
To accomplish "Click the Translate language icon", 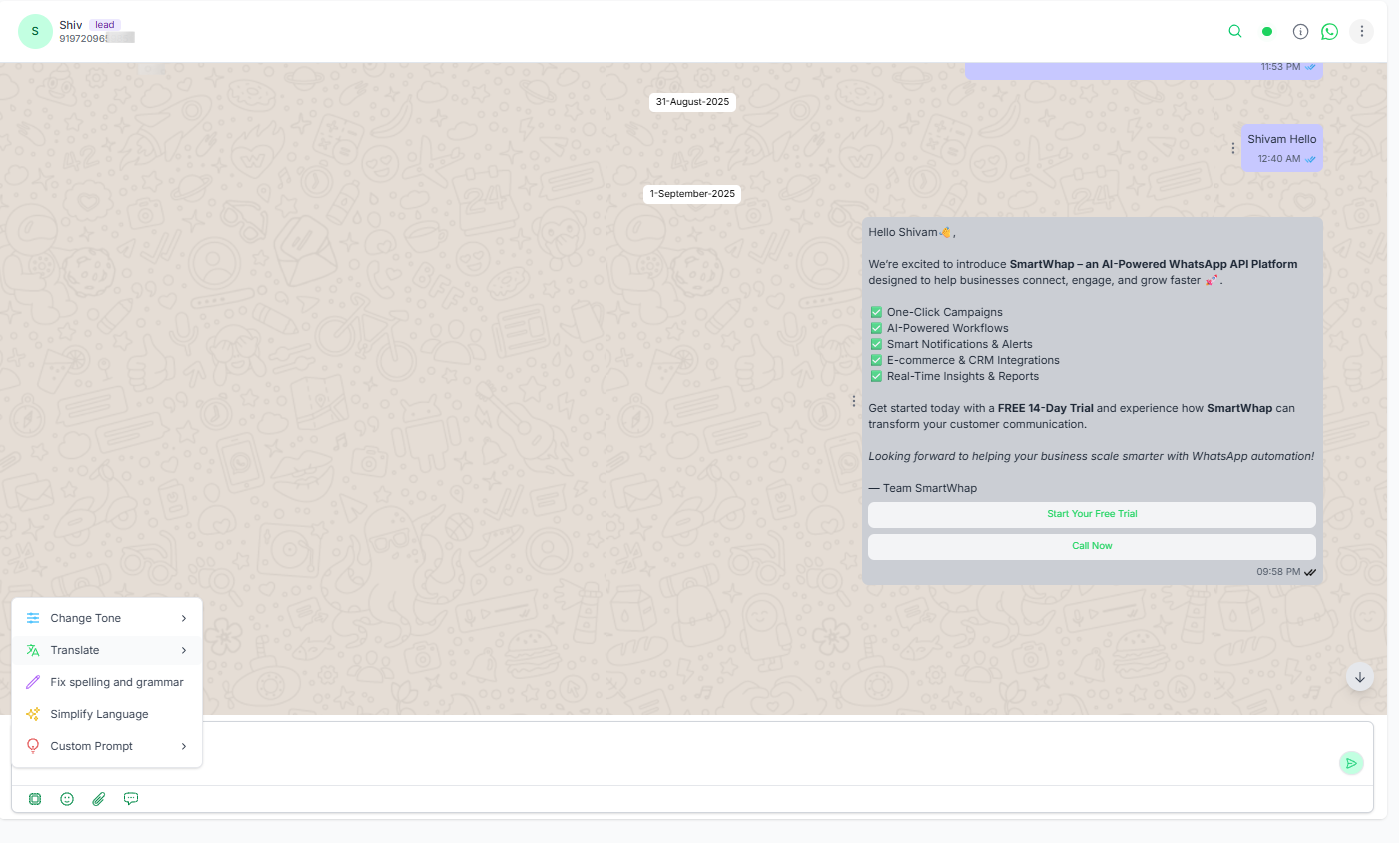I will pos(33,650).
